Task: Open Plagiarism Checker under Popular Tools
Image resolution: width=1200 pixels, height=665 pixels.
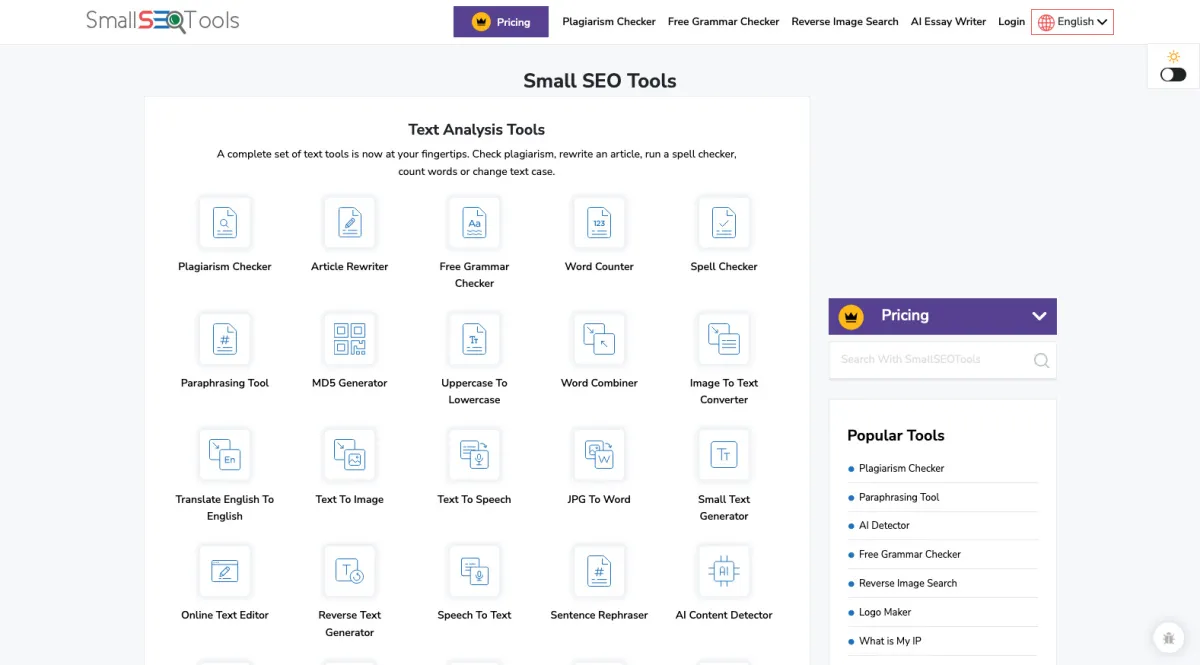Action: point(901,468)
